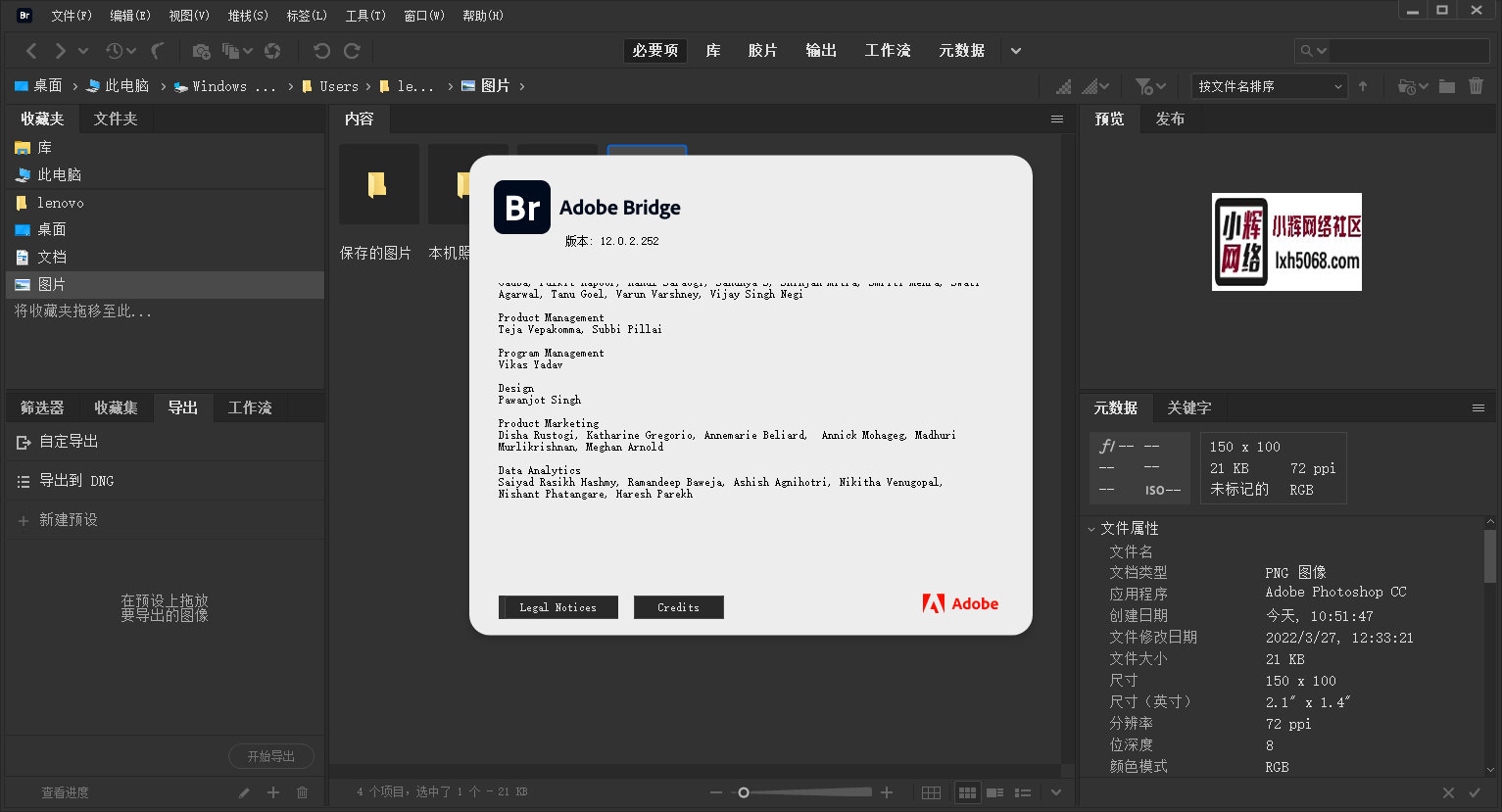Open the metadata panel menu icon

[1478, 407]
